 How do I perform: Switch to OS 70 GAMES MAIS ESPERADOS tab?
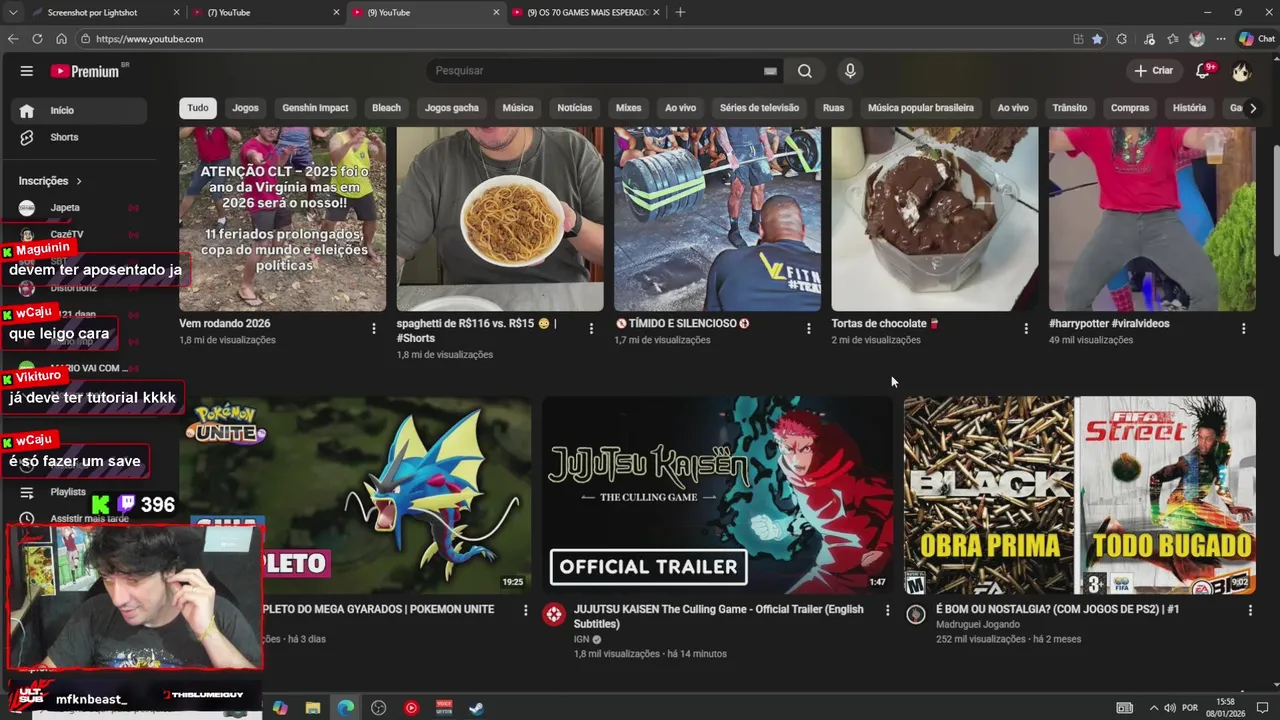[x=588, y=12]
